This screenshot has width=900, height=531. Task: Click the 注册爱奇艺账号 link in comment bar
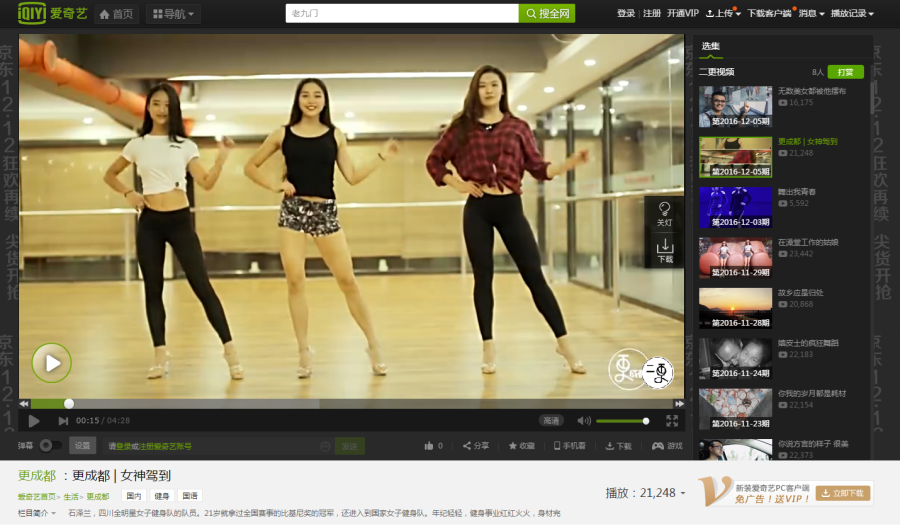[165, 446]
